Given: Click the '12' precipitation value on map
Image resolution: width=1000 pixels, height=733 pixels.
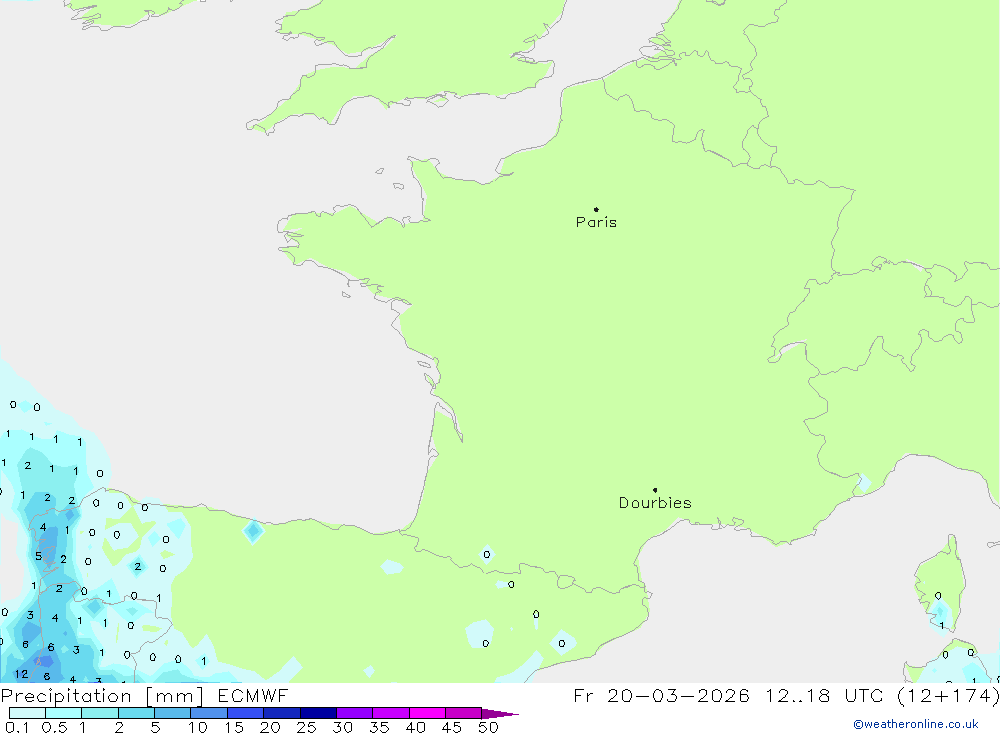Looking at the screenshot, I should coord(21,674).
